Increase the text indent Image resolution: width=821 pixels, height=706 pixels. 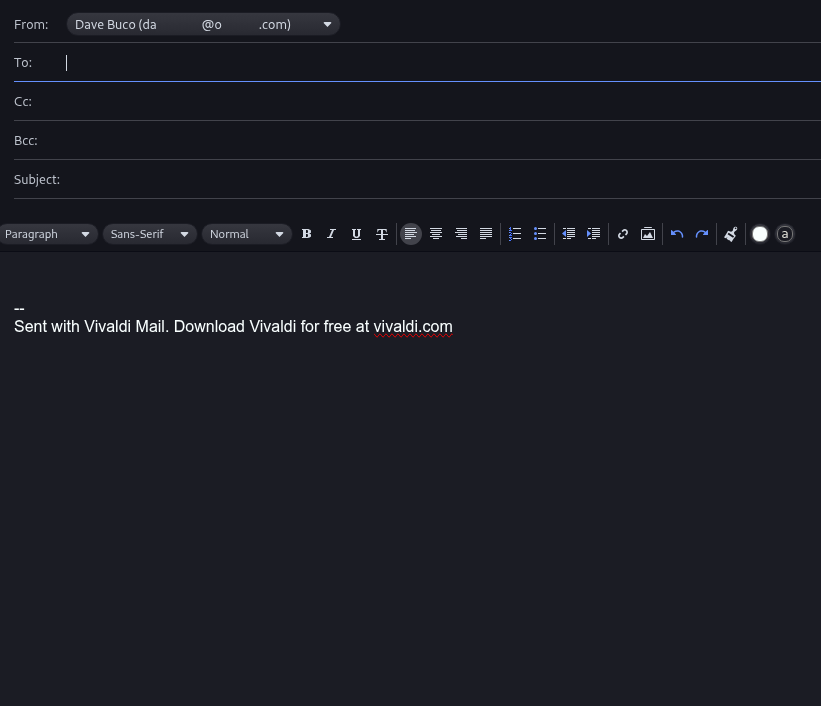593,234
